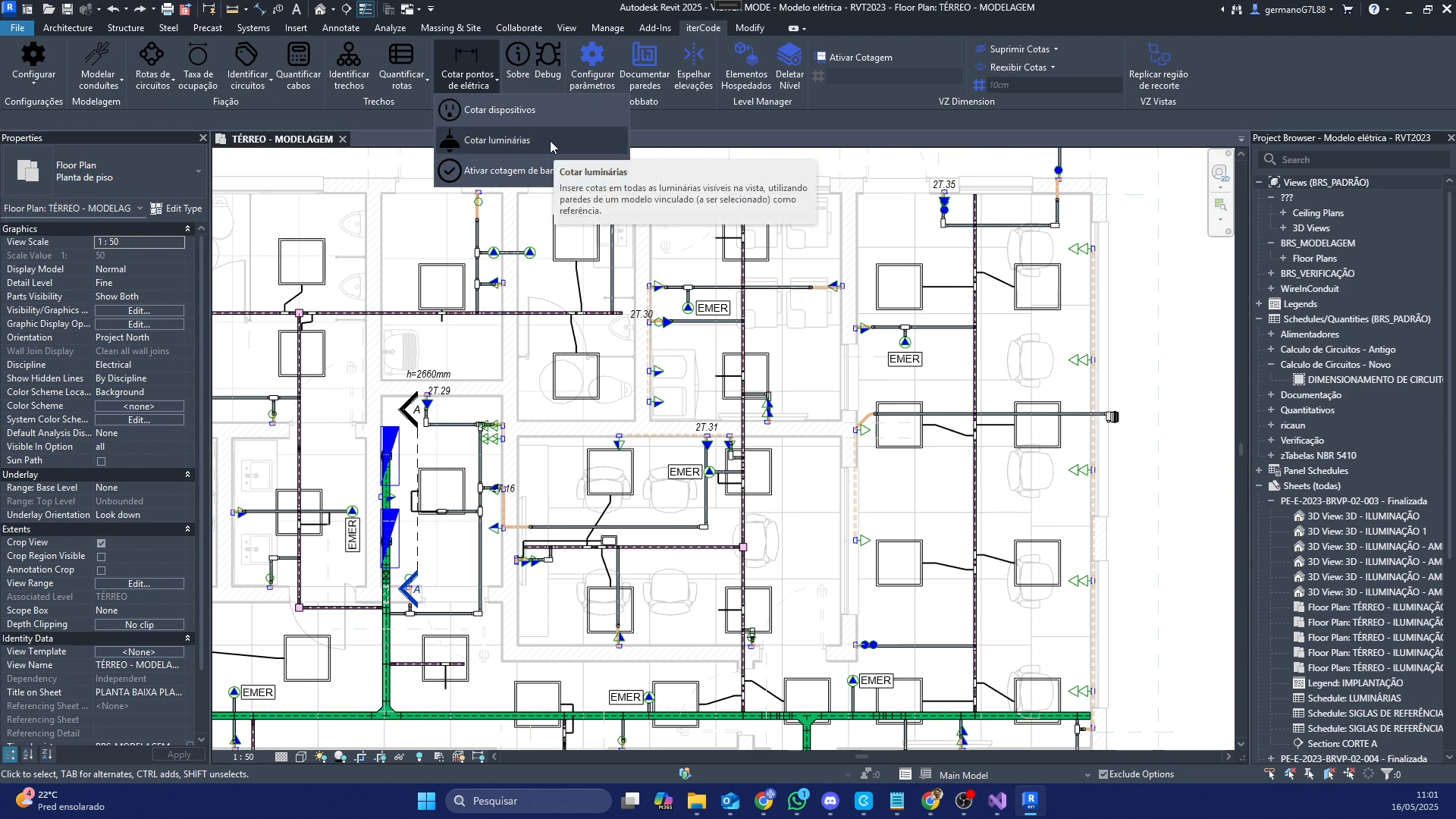
Task: Open Google Chrome from taskbar
Action: tap(764, 801)
